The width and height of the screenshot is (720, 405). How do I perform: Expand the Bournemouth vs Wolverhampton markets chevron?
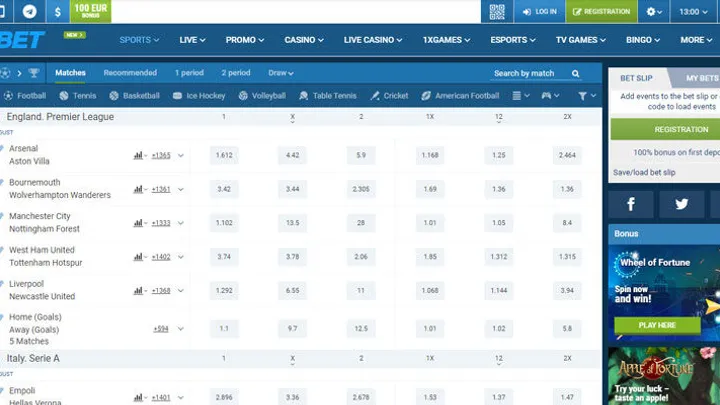coord(180,189)
